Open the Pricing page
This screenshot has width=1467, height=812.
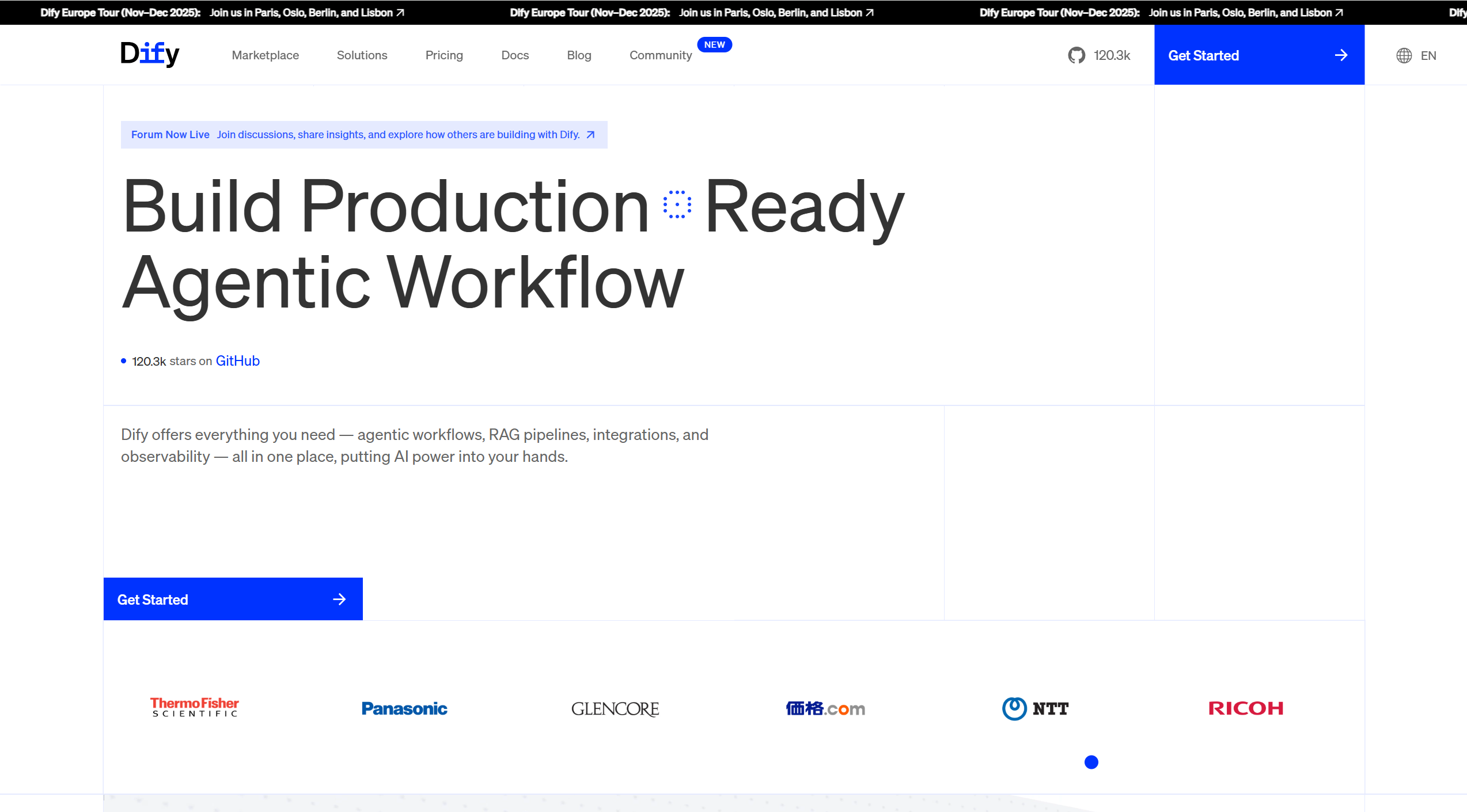(x=443, y=55)
